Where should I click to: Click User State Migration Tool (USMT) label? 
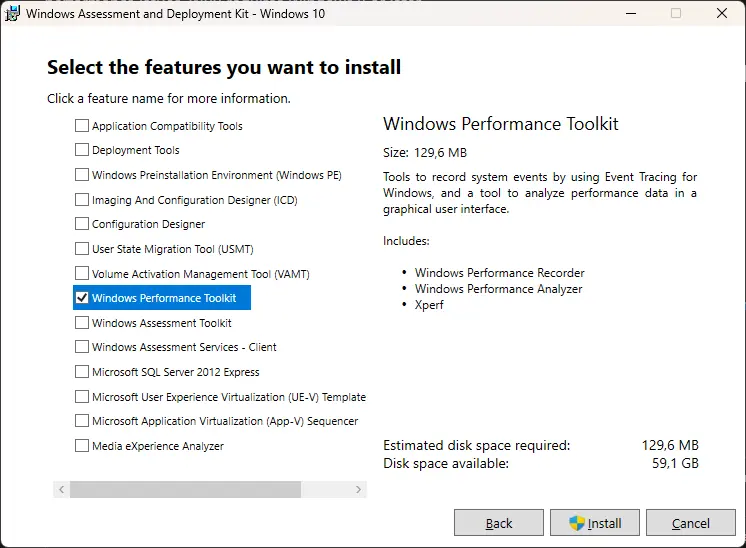click(173, 249)
